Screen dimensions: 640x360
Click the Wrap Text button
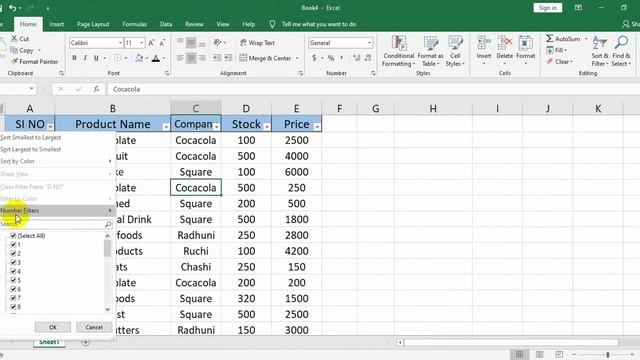pos(257,43)
